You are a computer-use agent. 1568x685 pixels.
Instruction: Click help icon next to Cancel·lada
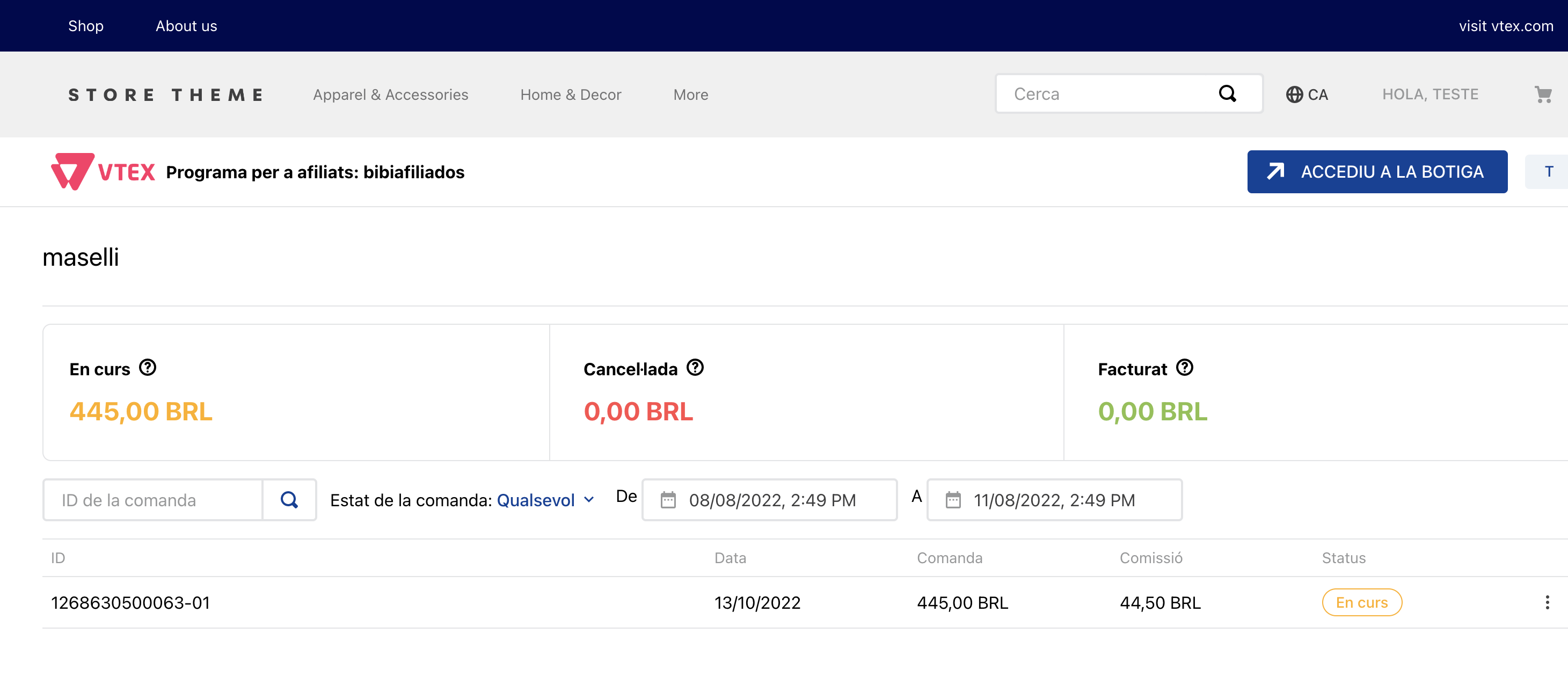tap(695, 368)
